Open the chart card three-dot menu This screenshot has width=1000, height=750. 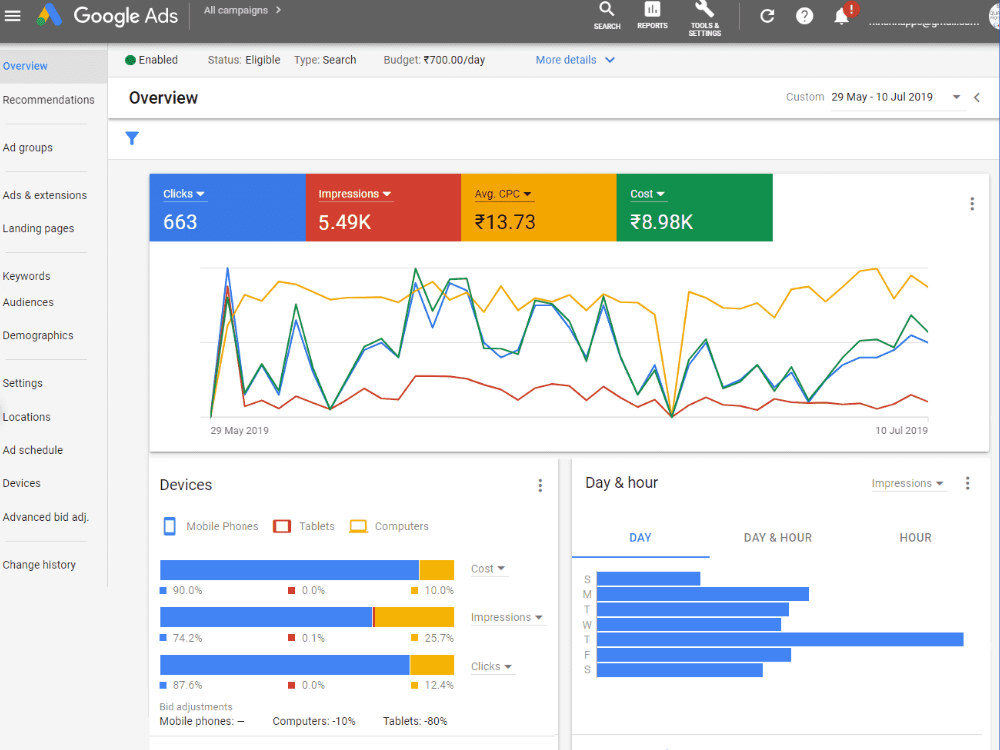pos(971,204)
